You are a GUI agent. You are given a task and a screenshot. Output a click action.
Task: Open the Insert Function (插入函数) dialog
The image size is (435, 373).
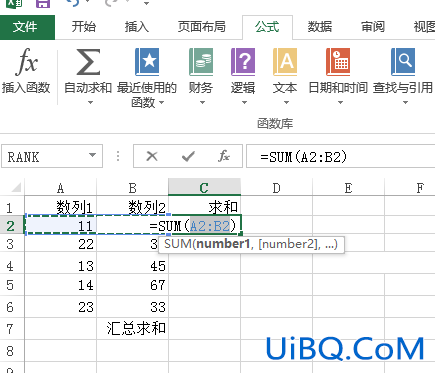(26, 71)
